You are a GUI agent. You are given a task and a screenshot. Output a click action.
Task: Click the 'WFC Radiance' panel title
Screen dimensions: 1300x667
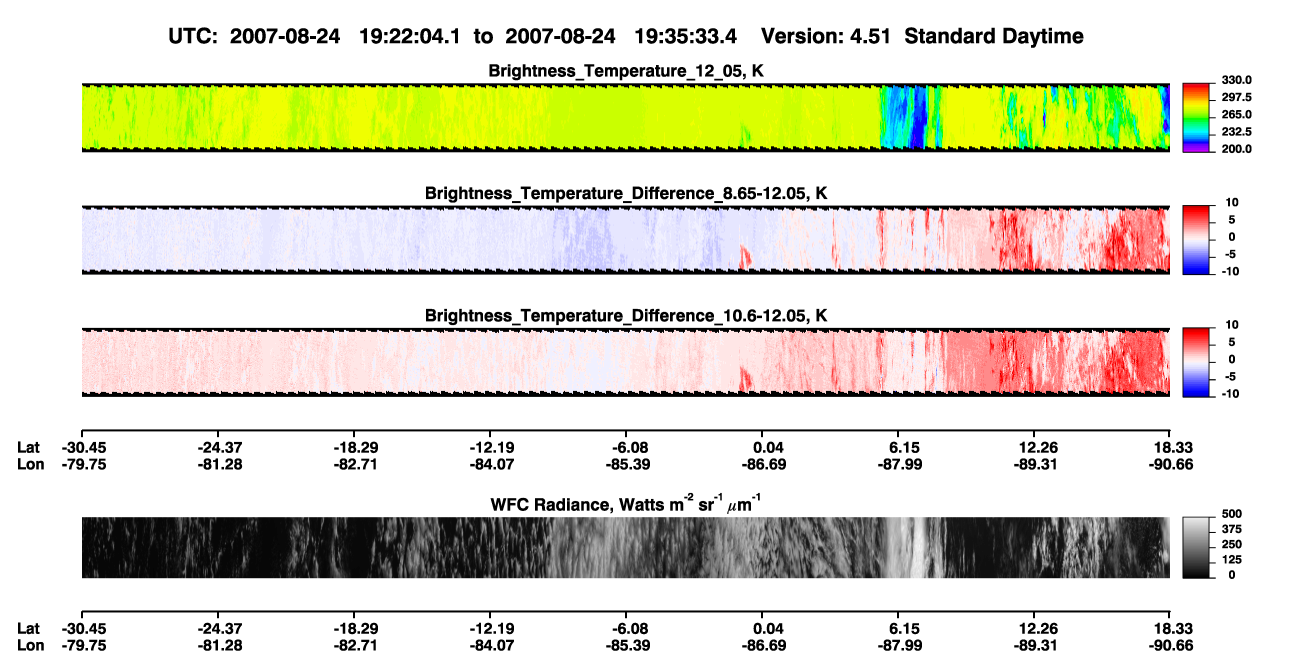point(626,503)
